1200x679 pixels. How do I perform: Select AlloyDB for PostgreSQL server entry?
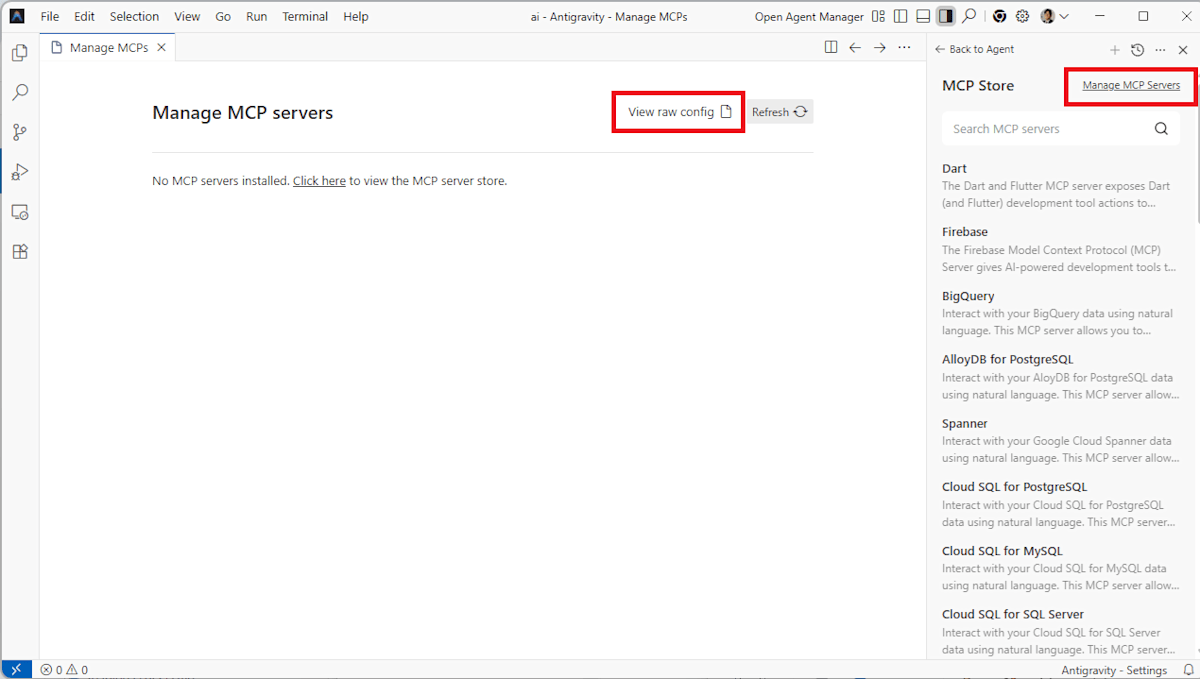click(1060, 376)
